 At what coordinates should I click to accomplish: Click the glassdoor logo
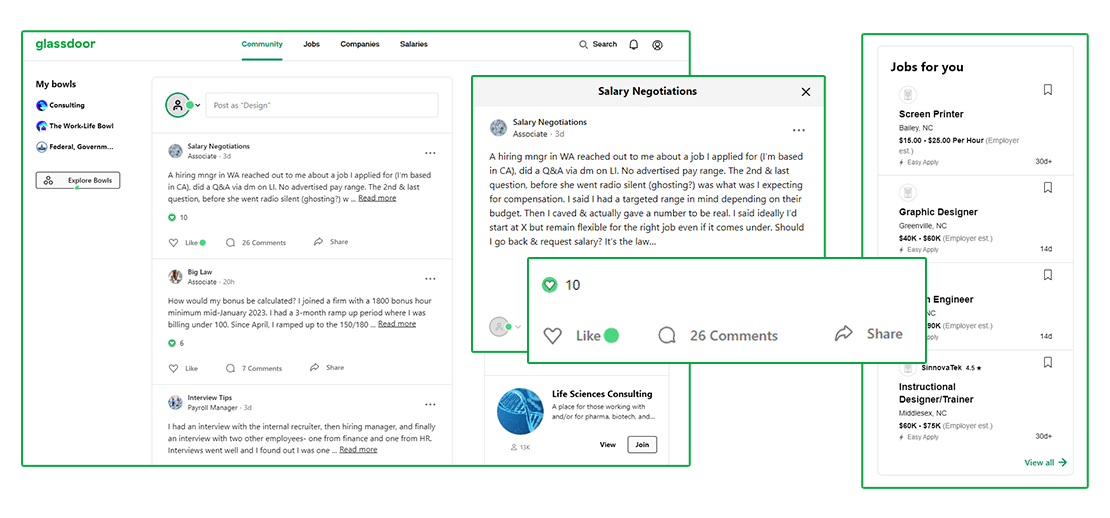tap(65, 44)
